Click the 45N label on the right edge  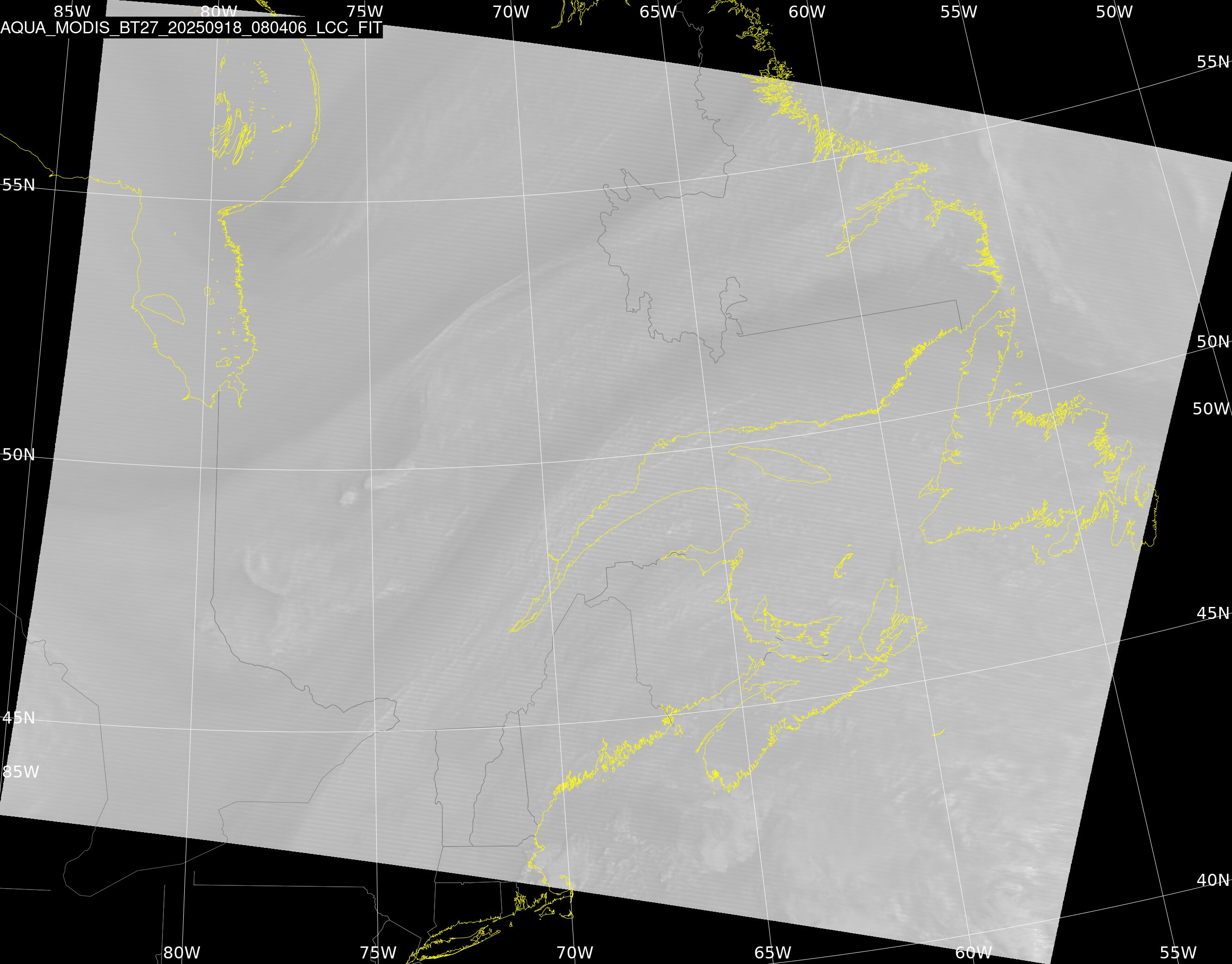click(x=1213, y=612)
